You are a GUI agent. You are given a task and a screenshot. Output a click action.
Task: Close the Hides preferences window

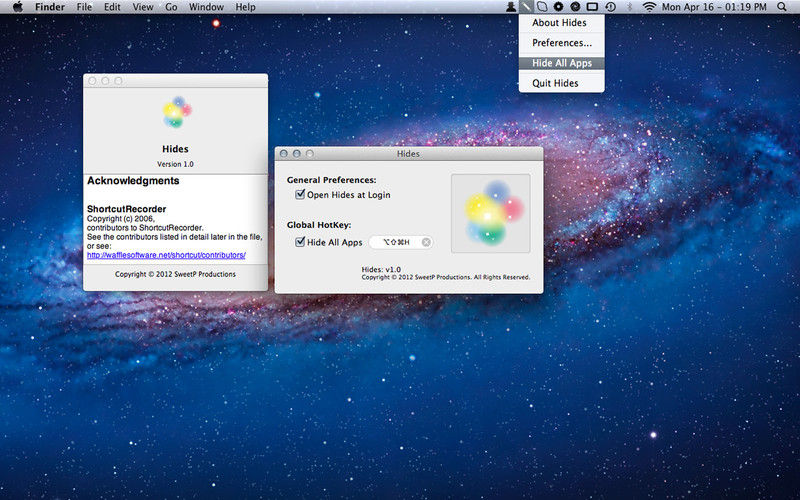tap(284, 154)
